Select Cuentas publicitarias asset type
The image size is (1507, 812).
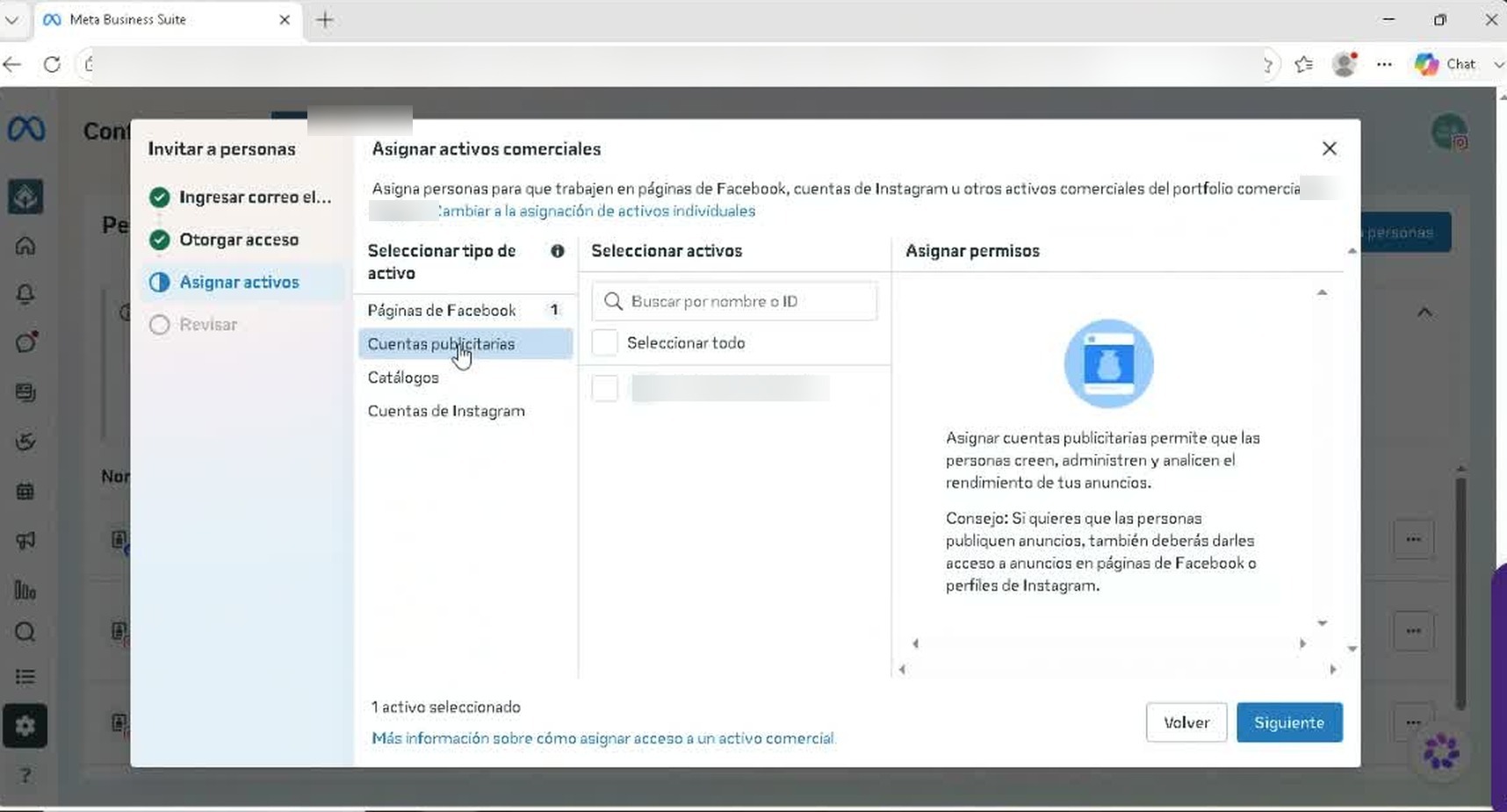click(465, 344)
